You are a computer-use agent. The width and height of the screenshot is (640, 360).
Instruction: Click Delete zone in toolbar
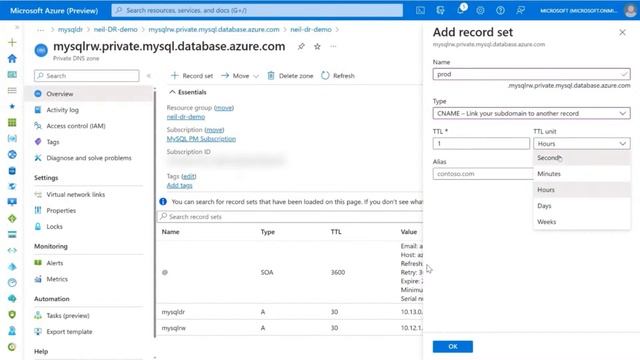click(x=290, y=76)
